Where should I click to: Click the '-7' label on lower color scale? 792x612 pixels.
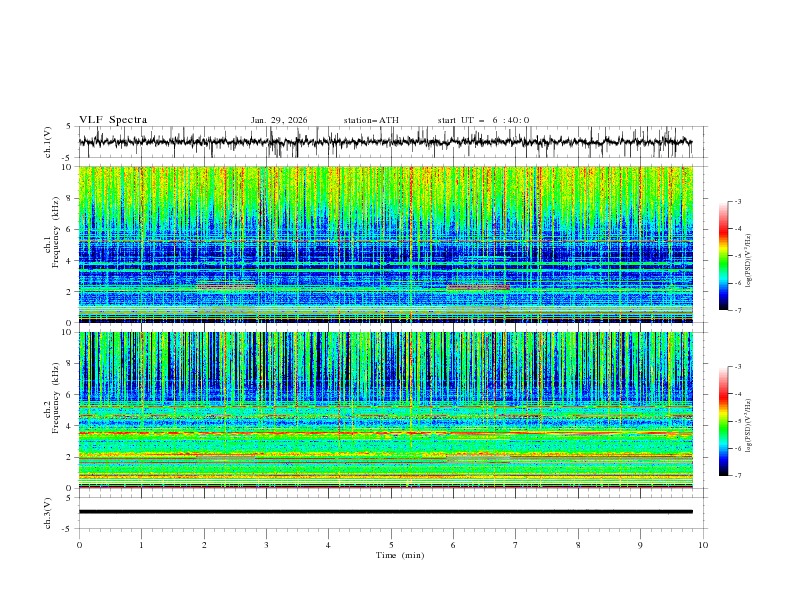737,476
